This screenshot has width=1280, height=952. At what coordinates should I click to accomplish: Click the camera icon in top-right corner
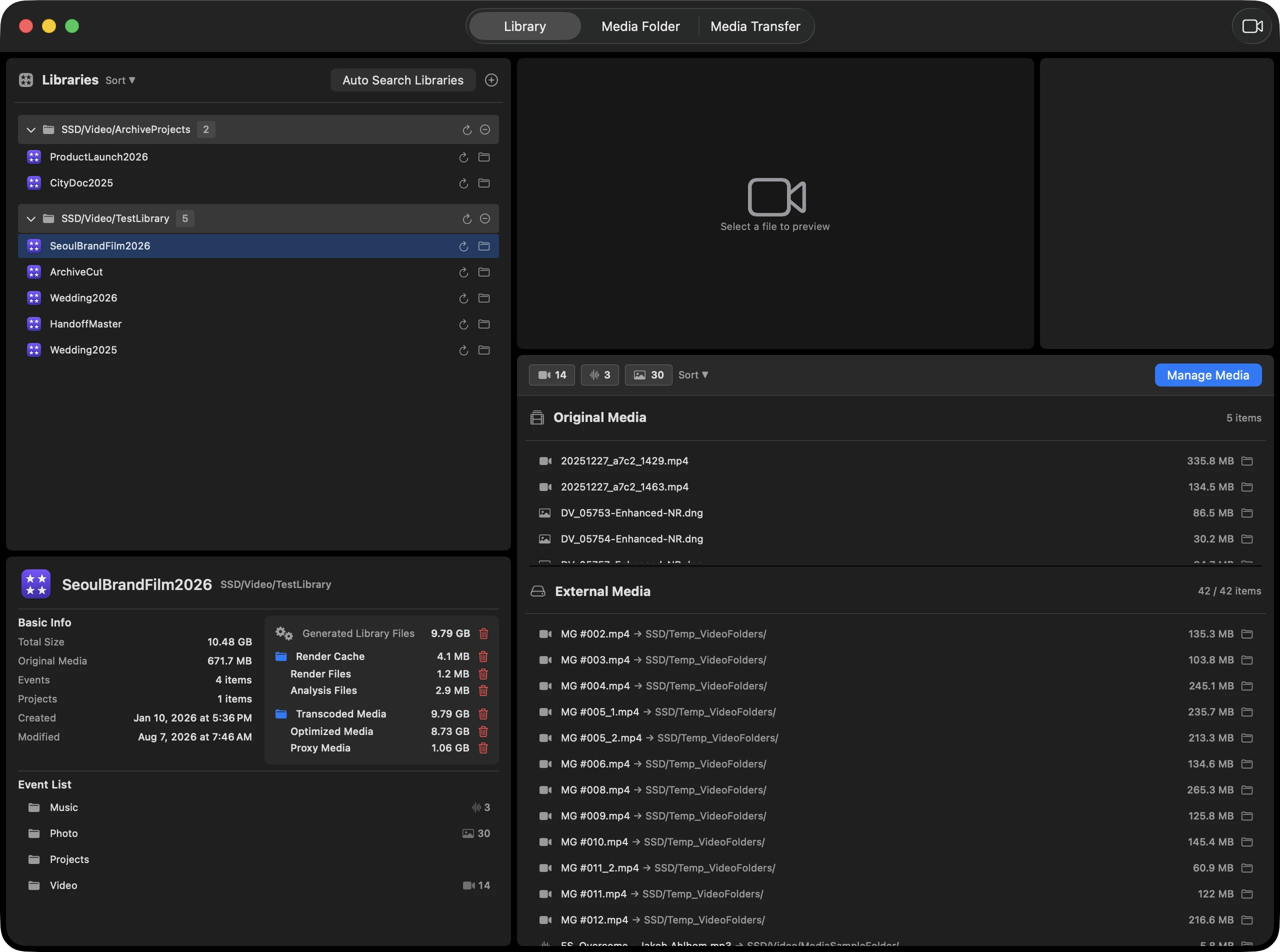click(x=1252, y=26)
